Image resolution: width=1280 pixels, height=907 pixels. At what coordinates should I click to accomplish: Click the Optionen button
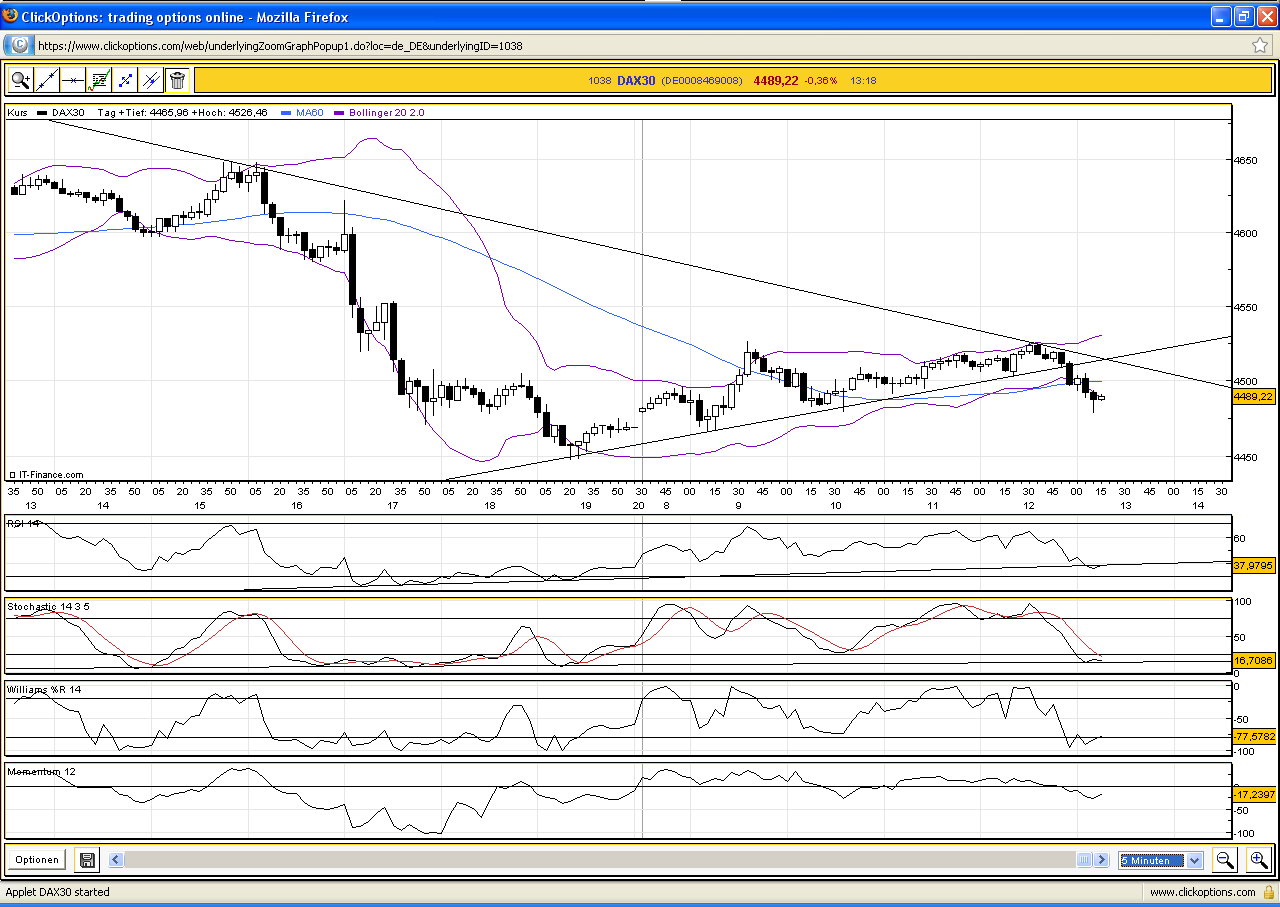tap(36, 859)
